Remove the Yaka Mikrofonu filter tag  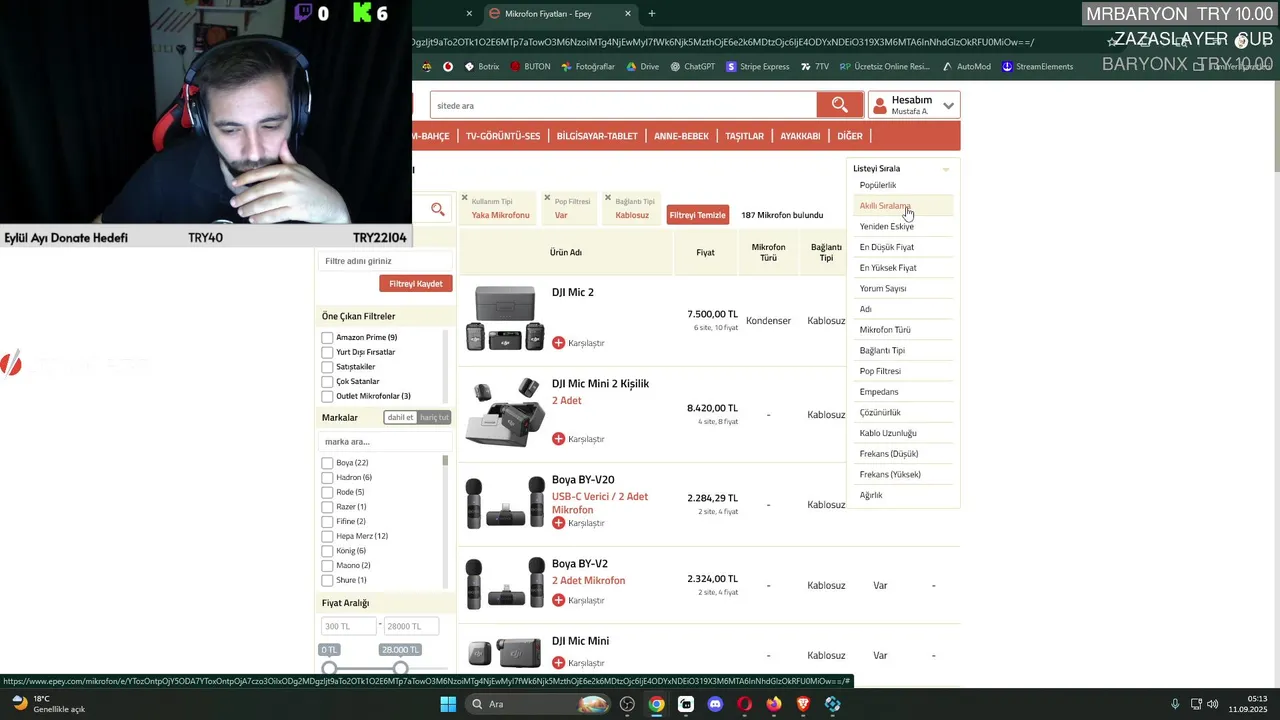[464, 197]
